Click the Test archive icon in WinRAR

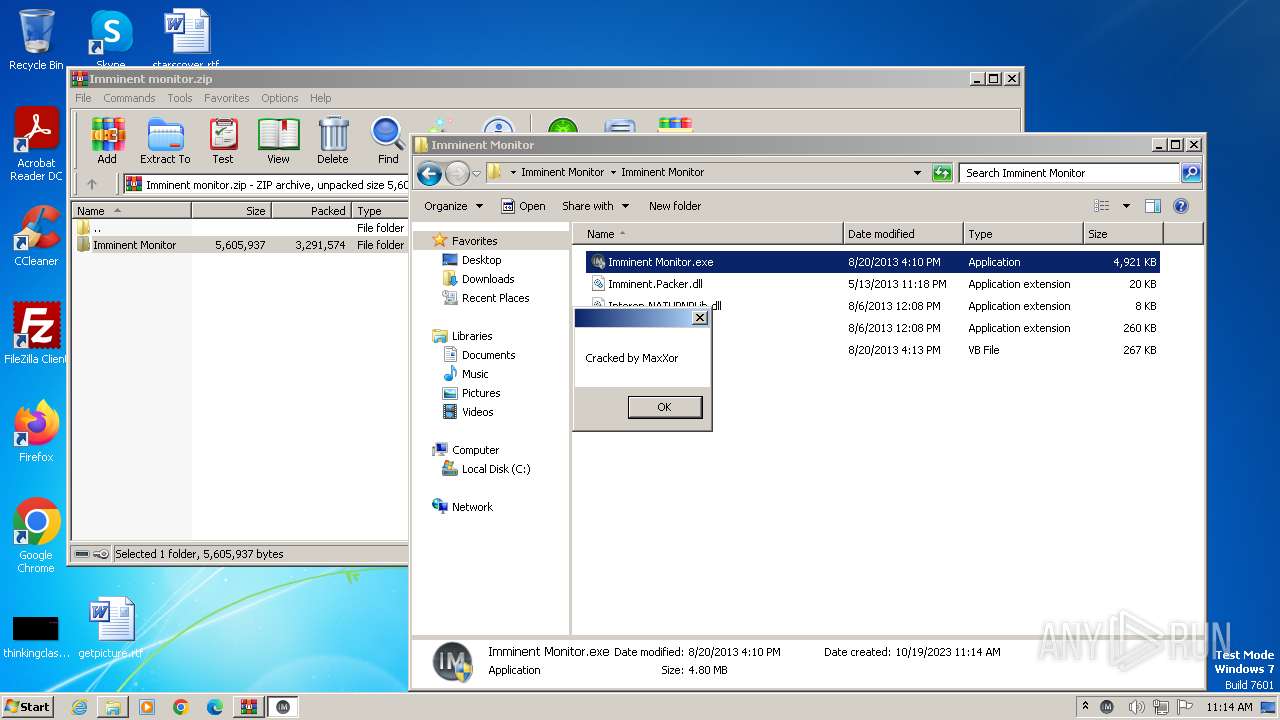click(x=223, y=141)
